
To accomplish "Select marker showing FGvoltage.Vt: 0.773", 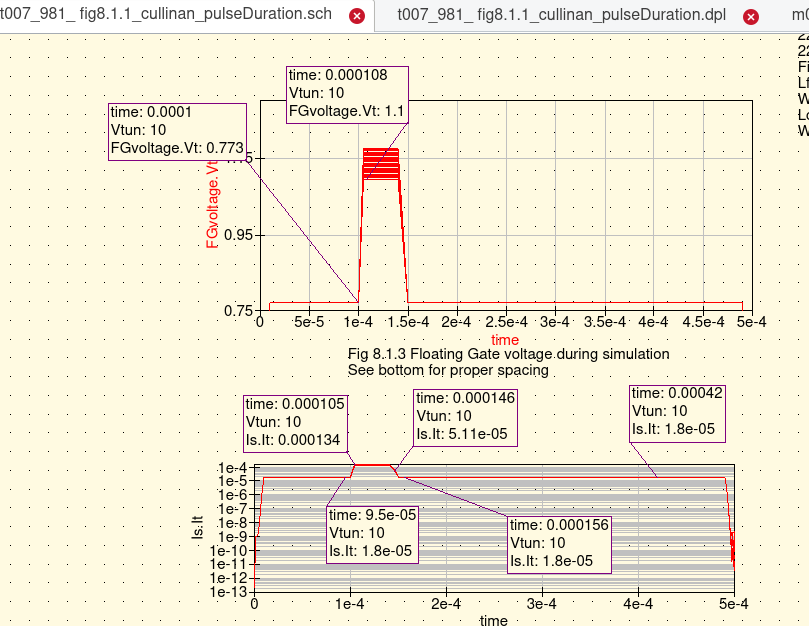I will point(176,130).
